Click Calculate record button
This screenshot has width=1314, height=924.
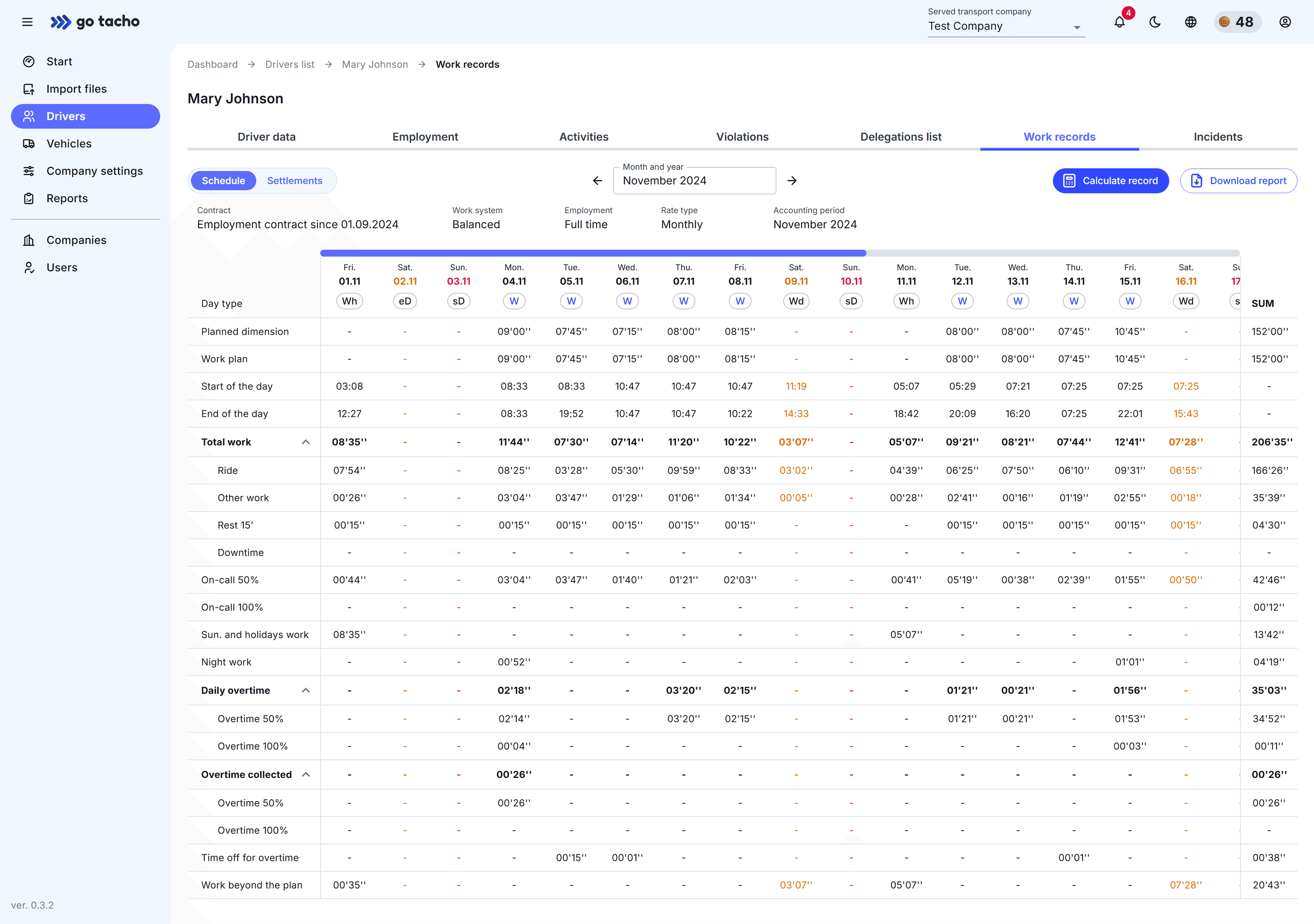point(1110,181)
